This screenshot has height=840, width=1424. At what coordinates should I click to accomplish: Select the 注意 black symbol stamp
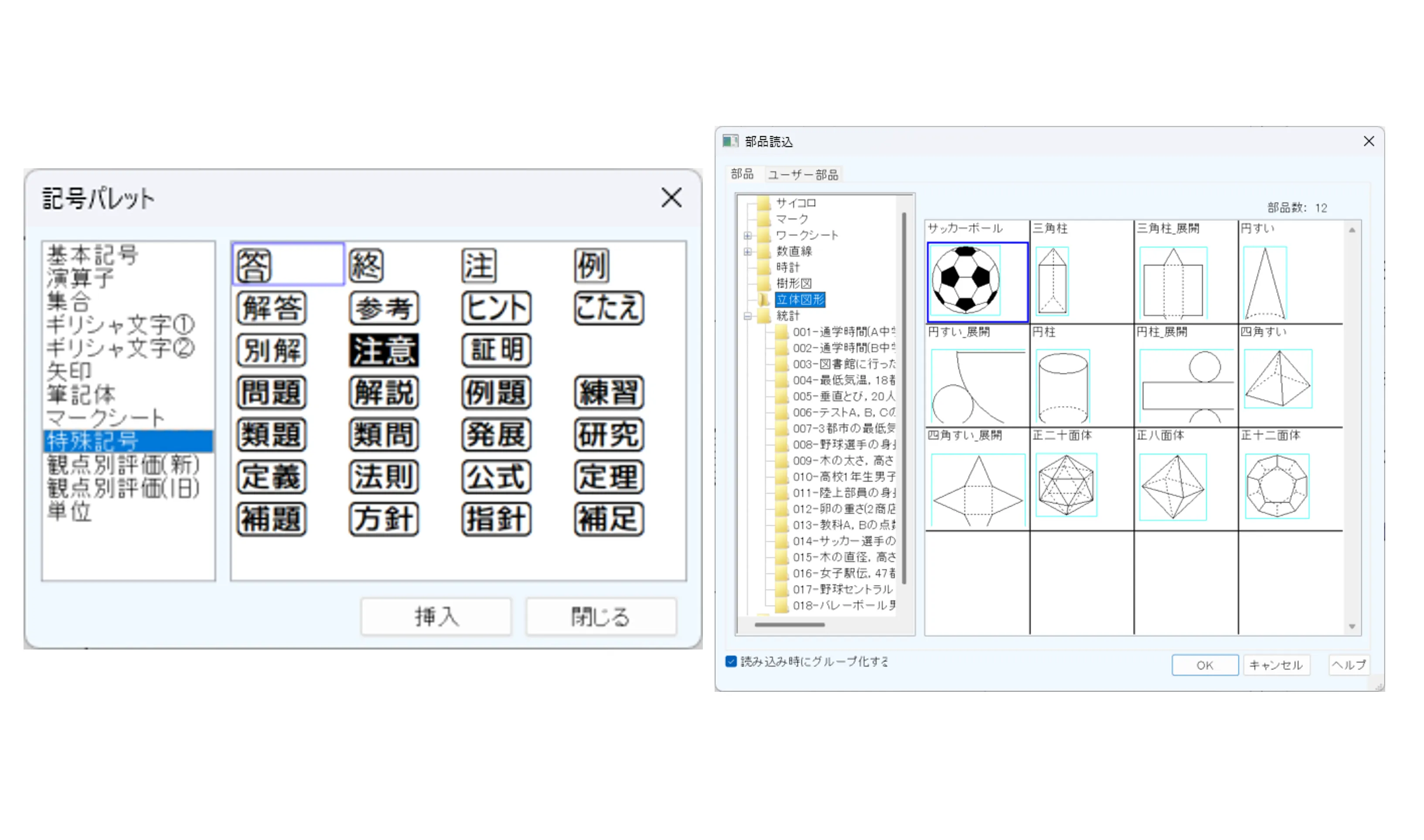coord(384,350)
